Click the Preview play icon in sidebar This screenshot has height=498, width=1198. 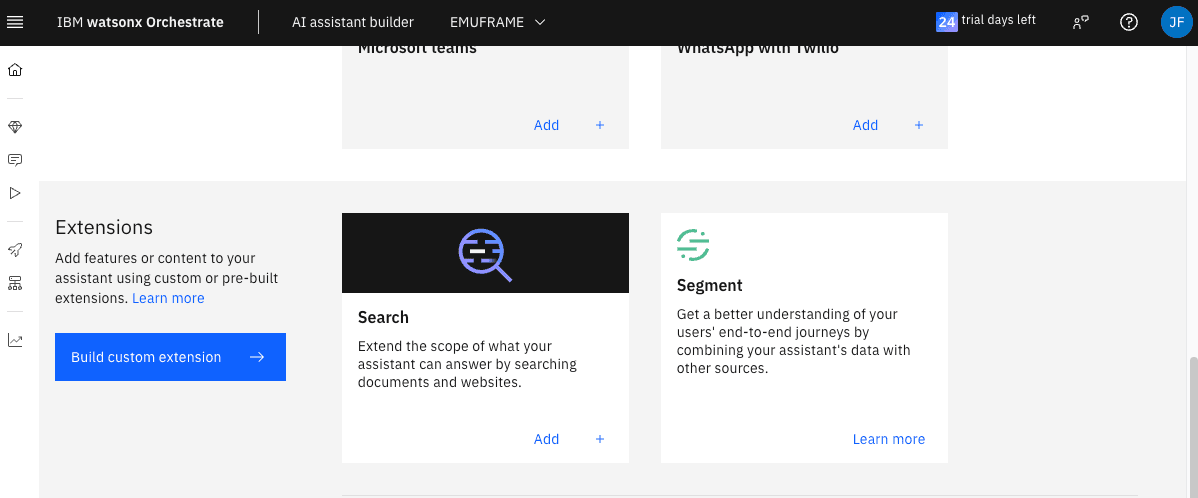pyautogui.click(x=15, y=193)
